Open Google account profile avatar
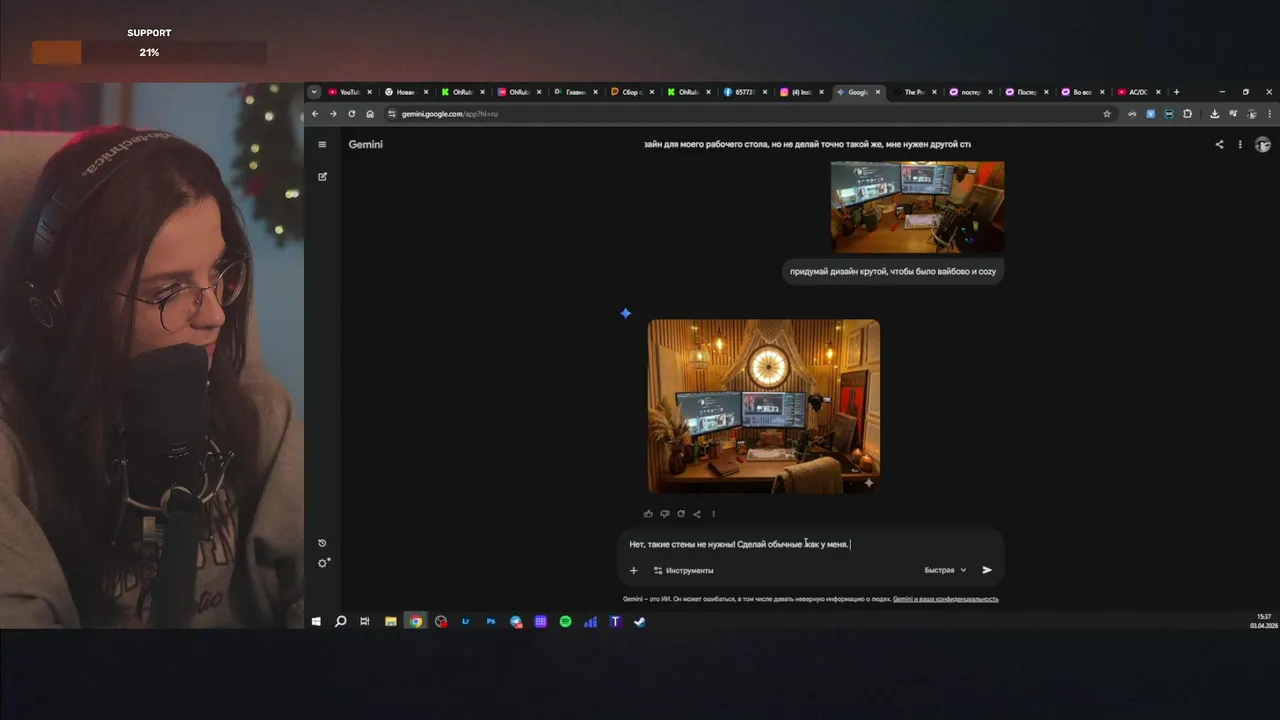The width and height of the screenshot is (1280, 720). click(1263, 144)
